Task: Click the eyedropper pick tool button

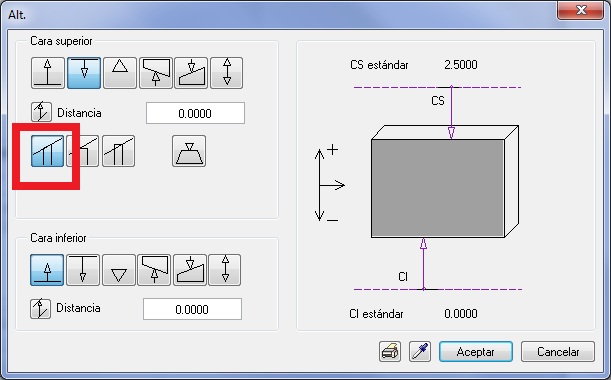Action: [420, 352]
